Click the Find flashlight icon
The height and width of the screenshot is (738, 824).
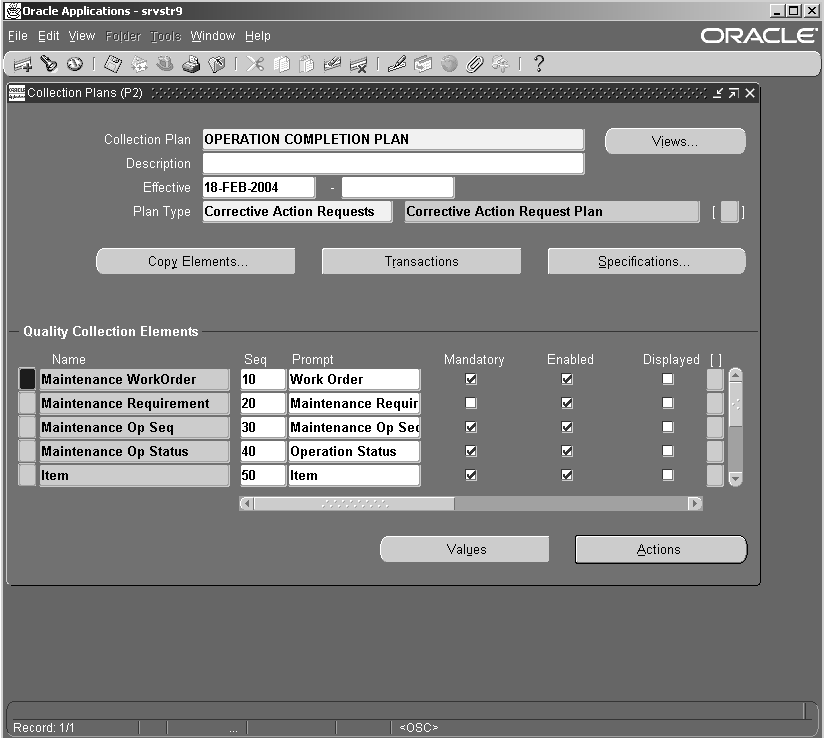[49, 64]
